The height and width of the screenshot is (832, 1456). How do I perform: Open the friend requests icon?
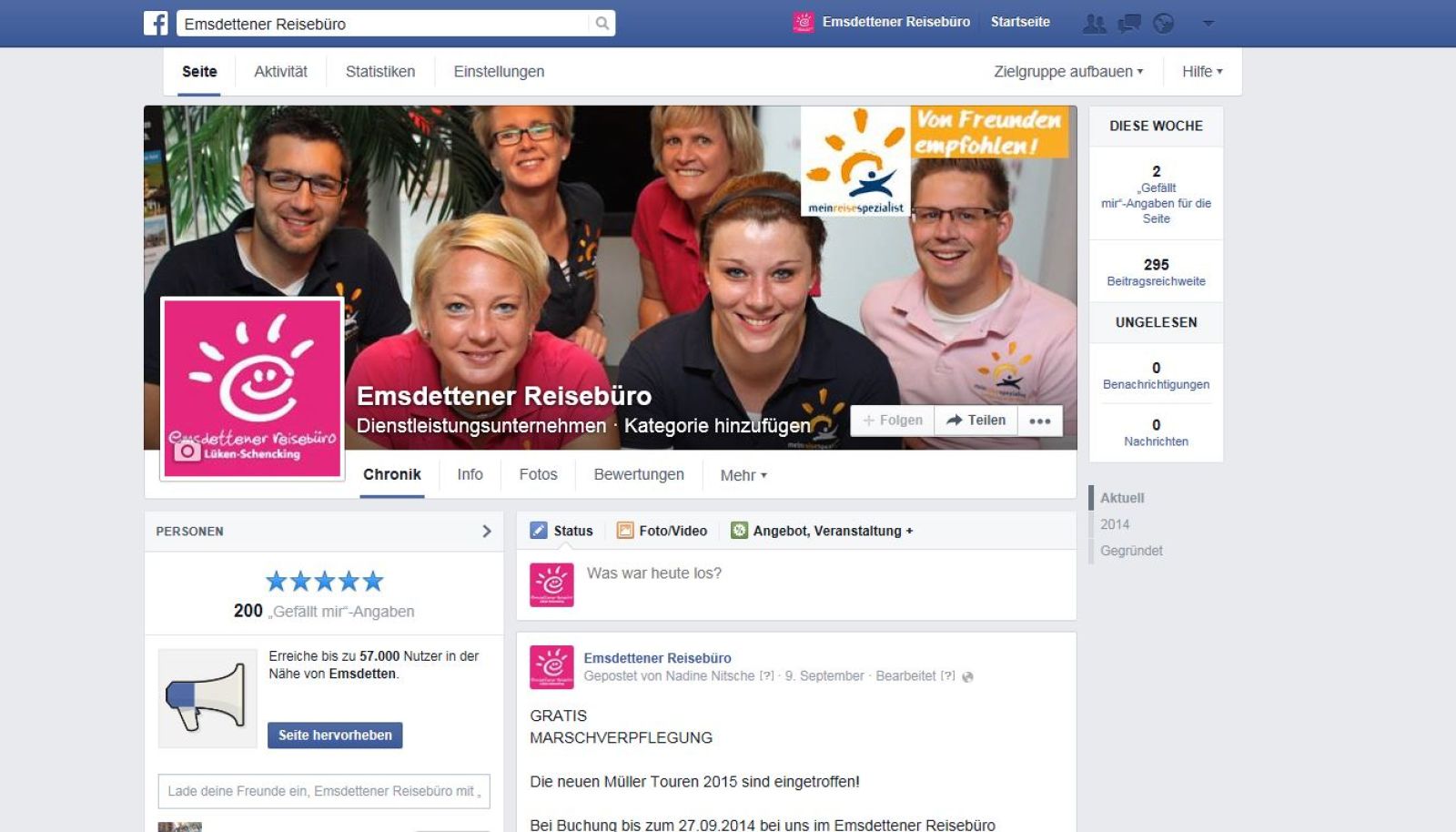click(x=1094, y=23)
